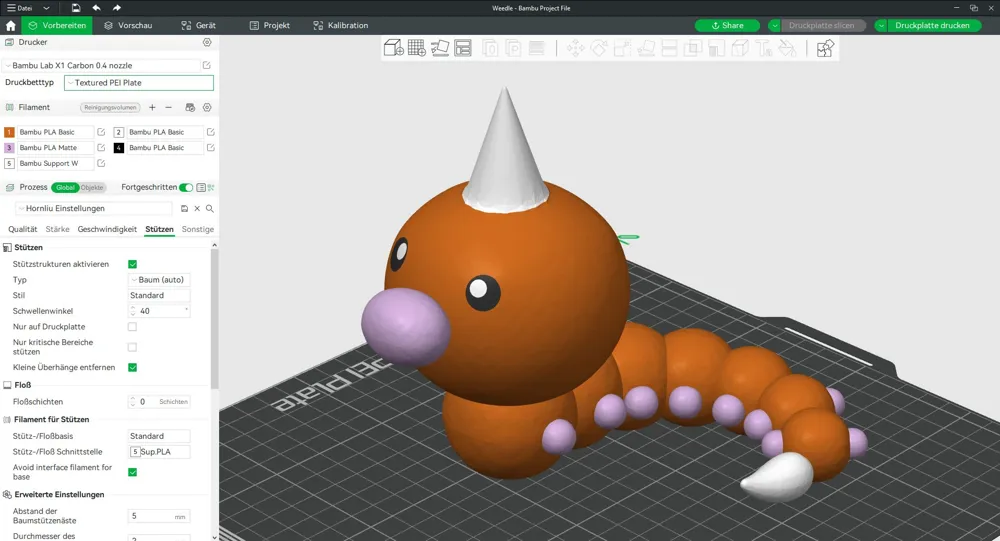
Task: Open the Mesh boolean tool
Action: 693,48
